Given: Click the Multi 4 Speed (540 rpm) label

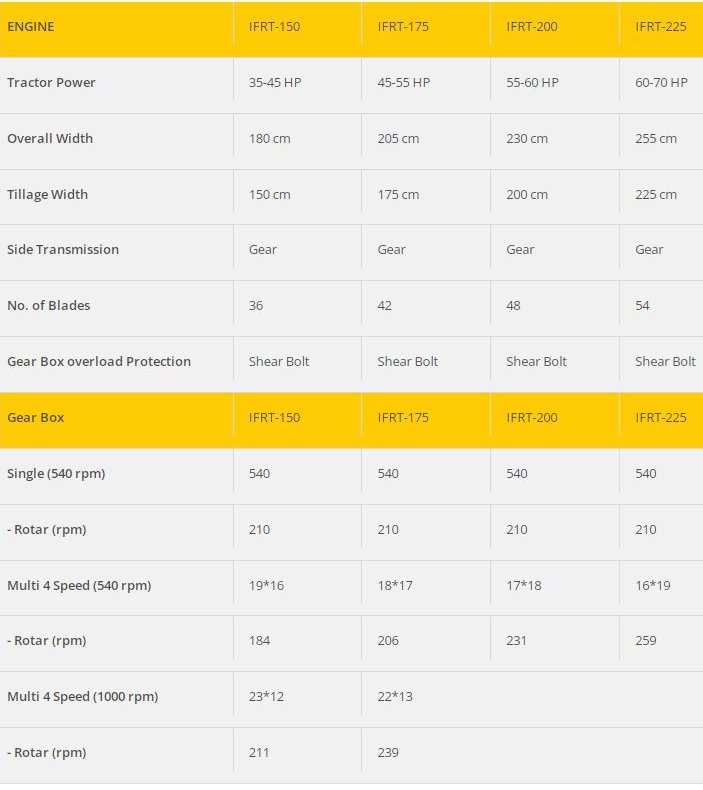Looking at the screenshot, I should click(79, 585).
